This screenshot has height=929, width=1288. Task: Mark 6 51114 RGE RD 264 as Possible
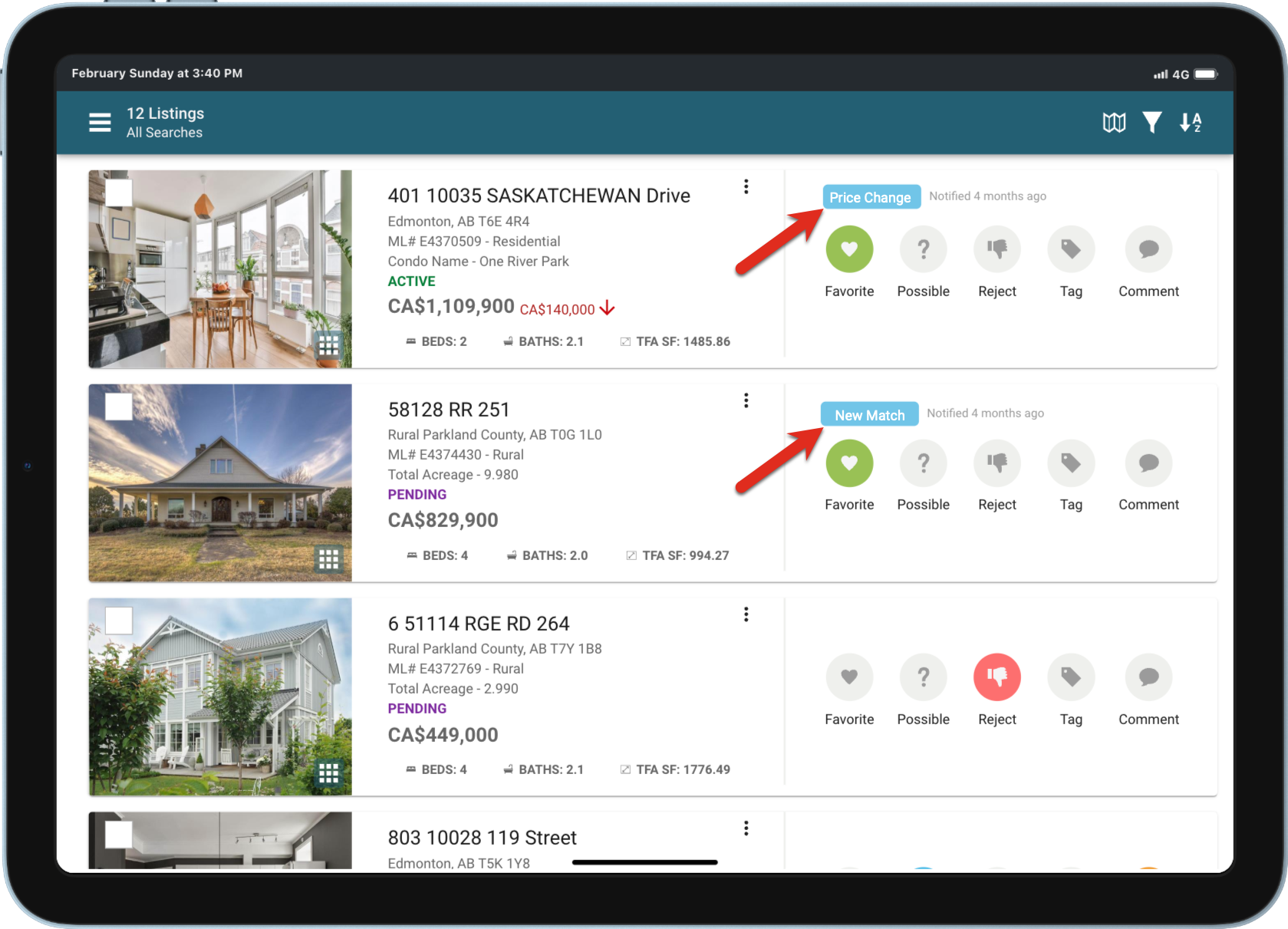pyautogui.click(x=923, y=677)
